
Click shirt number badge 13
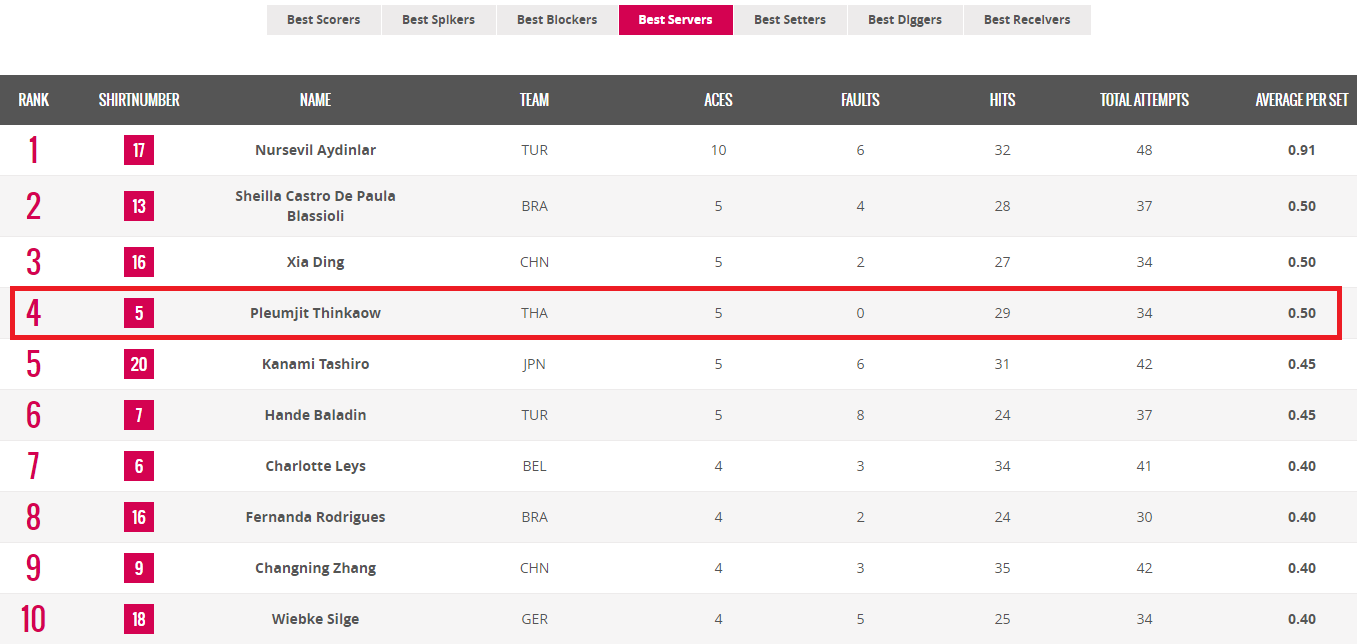pyautogui.click(x=139, y=207)
